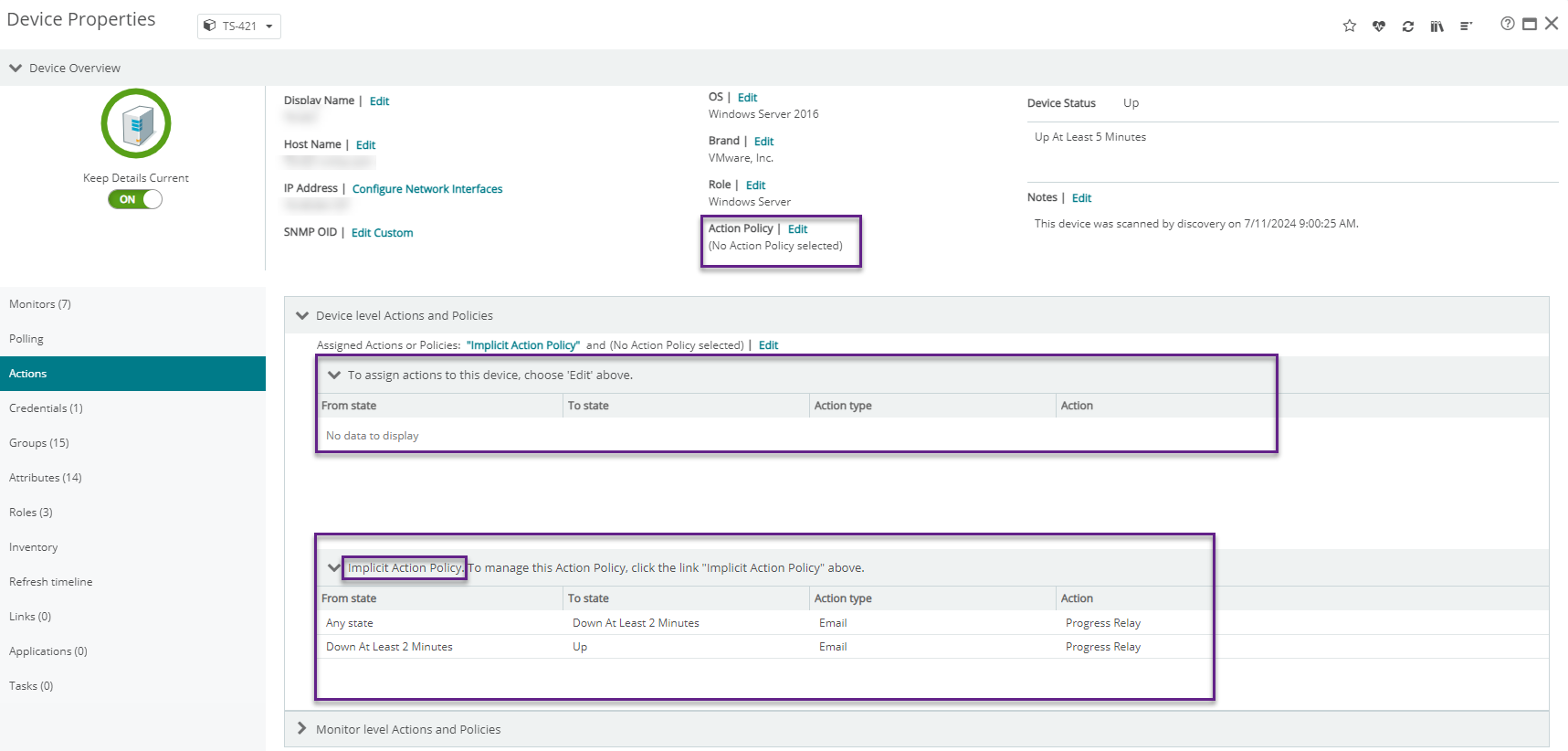Edit the Host Name
The image size is (1568, 751).
[365, 145]
